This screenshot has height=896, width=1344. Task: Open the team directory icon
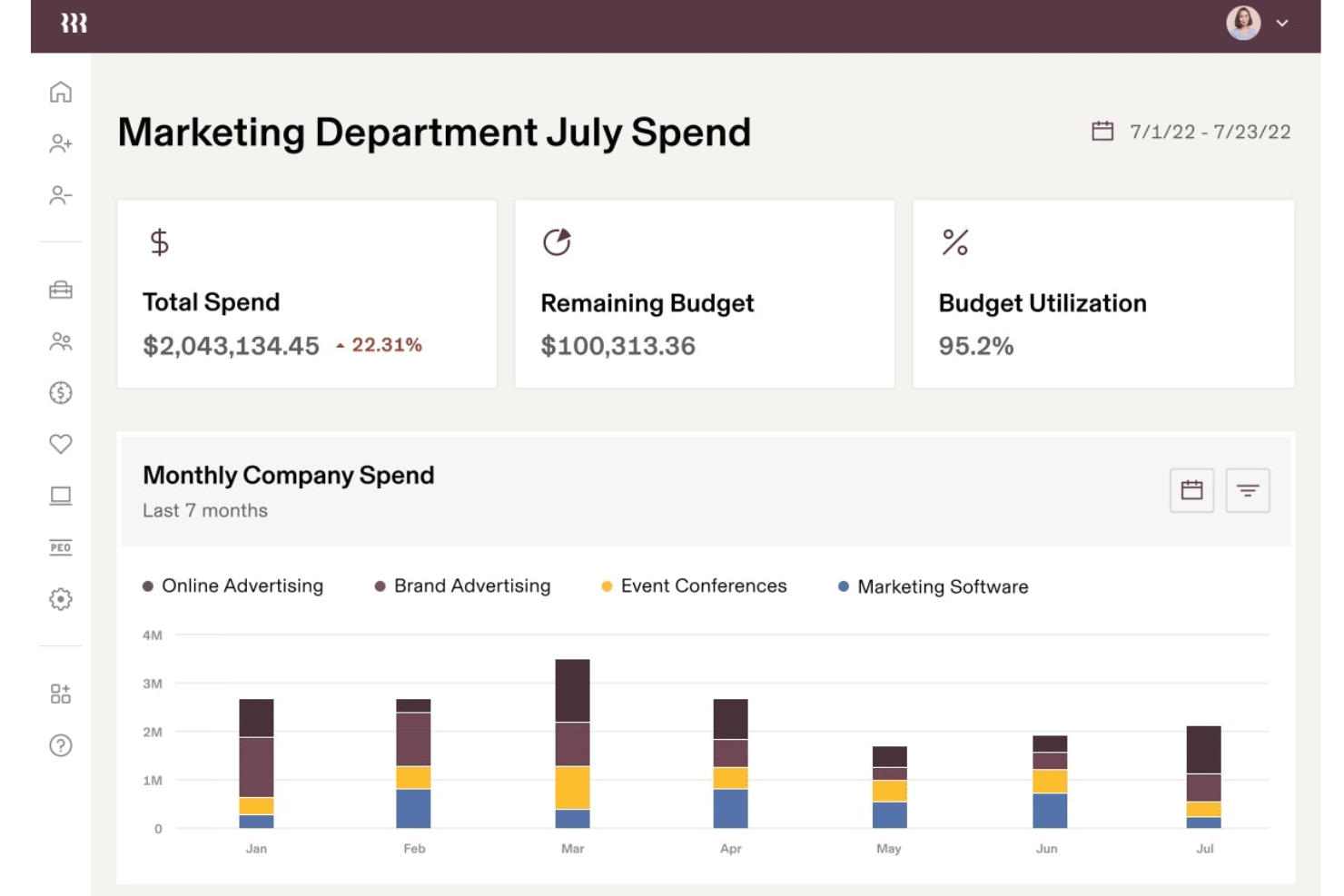(60, 340)
